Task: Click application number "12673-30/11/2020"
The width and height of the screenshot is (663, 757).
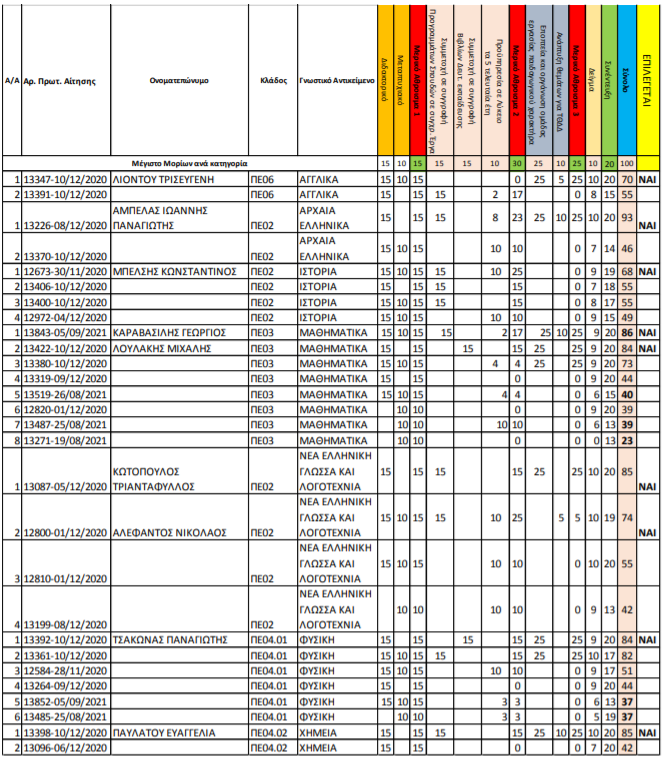Action: click(65, 271)
